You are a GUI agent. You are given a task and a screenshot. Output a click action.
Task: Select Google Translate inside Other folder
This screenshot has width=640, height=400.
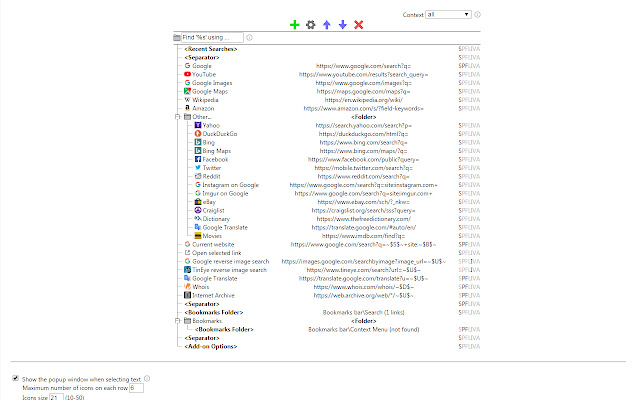(x=225, y=227)
